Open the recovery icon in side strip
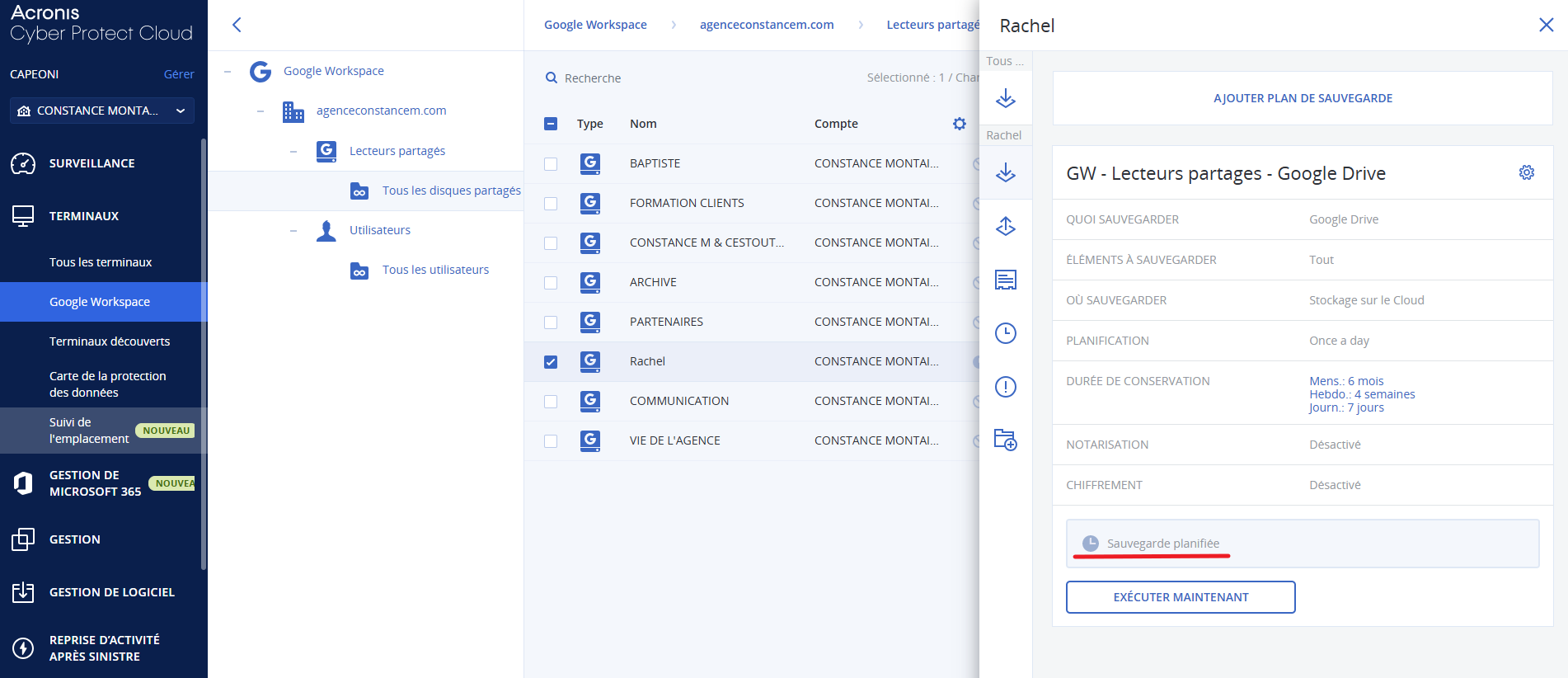Image resolution: width=1568 pixels, height=678 pixels. click(1006, 226)
